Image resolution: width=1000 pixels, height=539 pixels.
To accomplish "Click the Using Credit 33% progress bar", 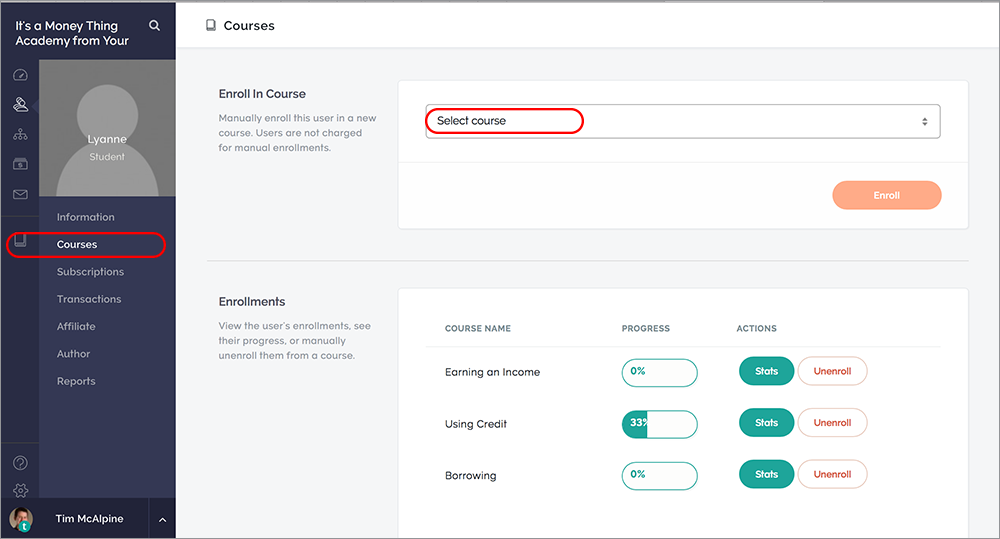I will point(659,424).
